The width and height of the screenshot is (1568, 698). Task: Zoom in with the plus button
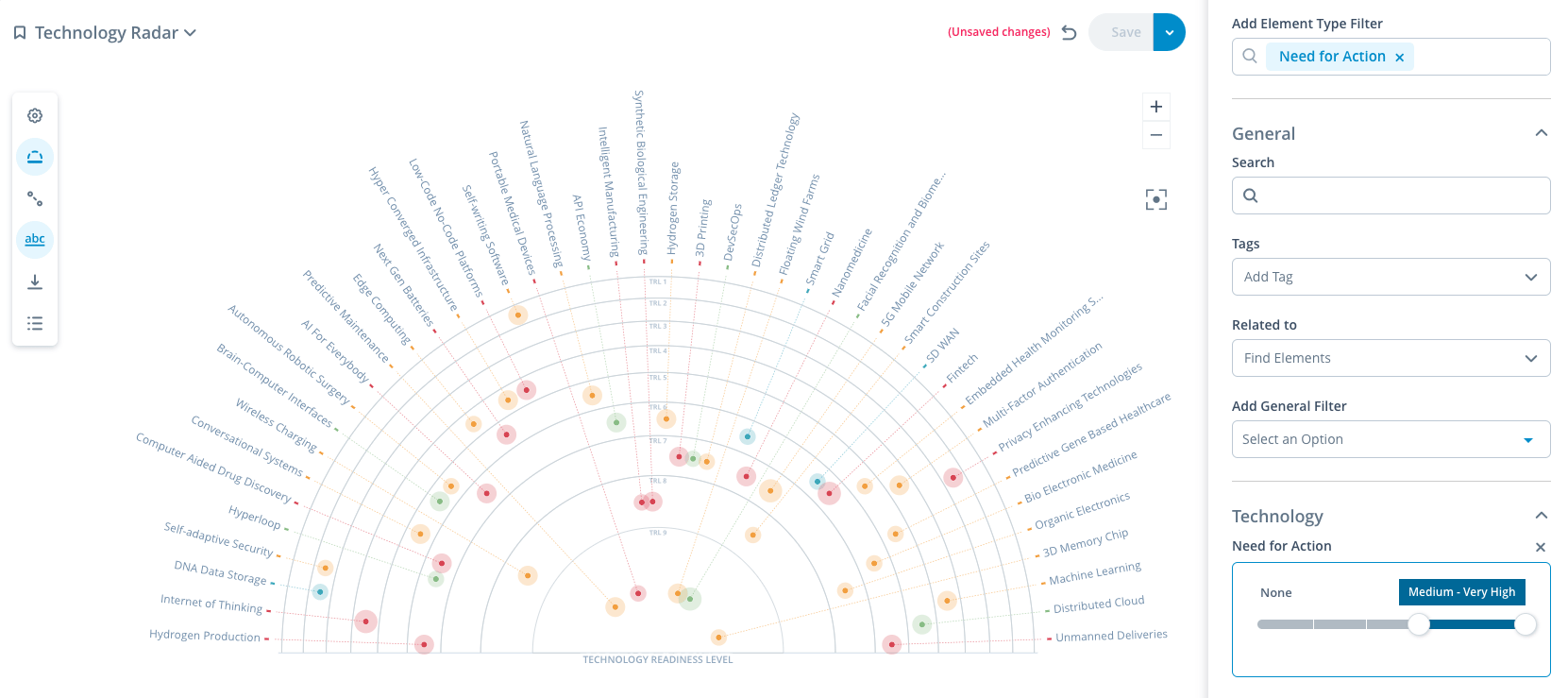click(x=1156, y=107)
